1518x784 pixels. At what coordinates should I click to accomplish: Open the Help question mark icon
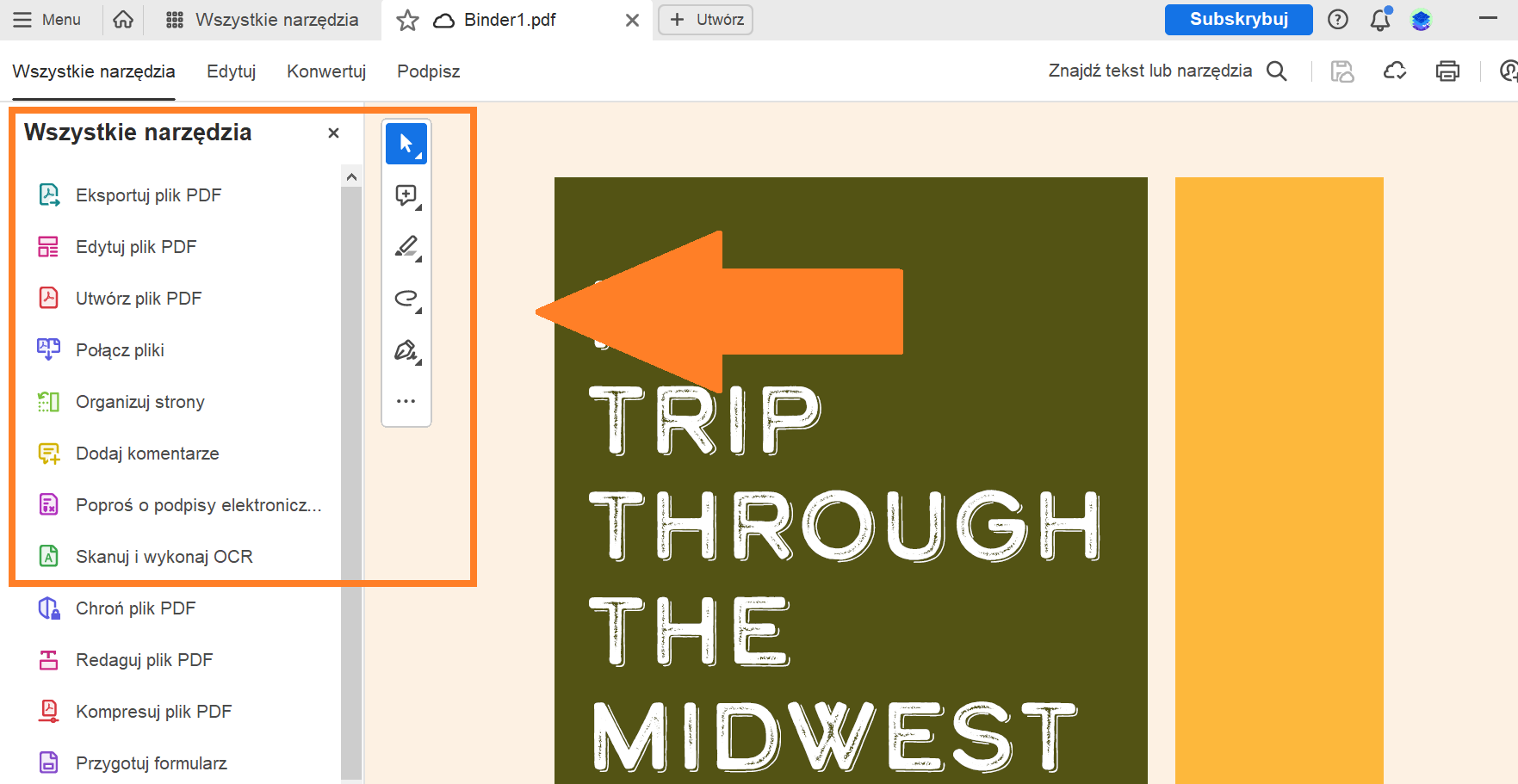1338,19
